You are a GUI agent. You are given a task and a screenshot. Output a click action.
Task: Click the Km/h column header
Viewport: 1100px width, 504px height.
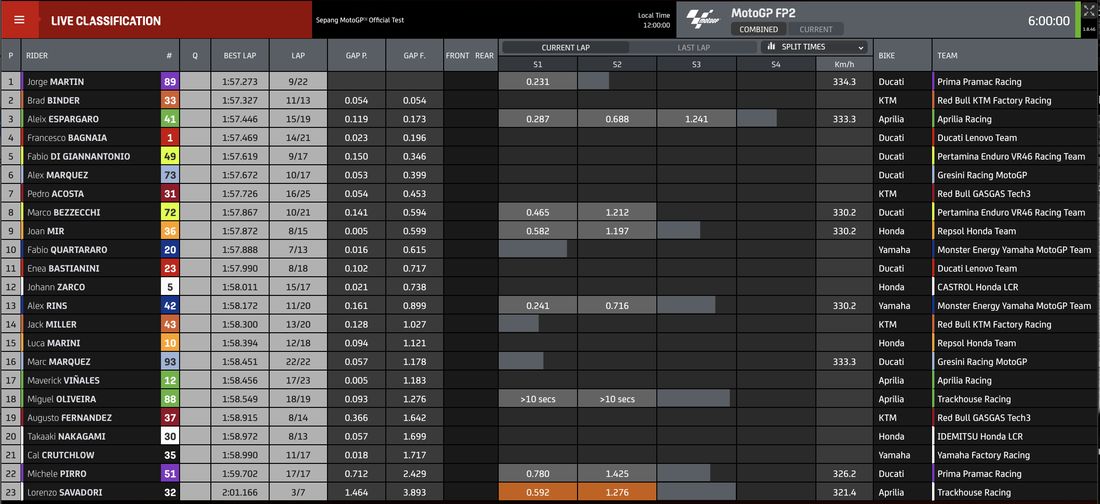(x=845, y=64)
